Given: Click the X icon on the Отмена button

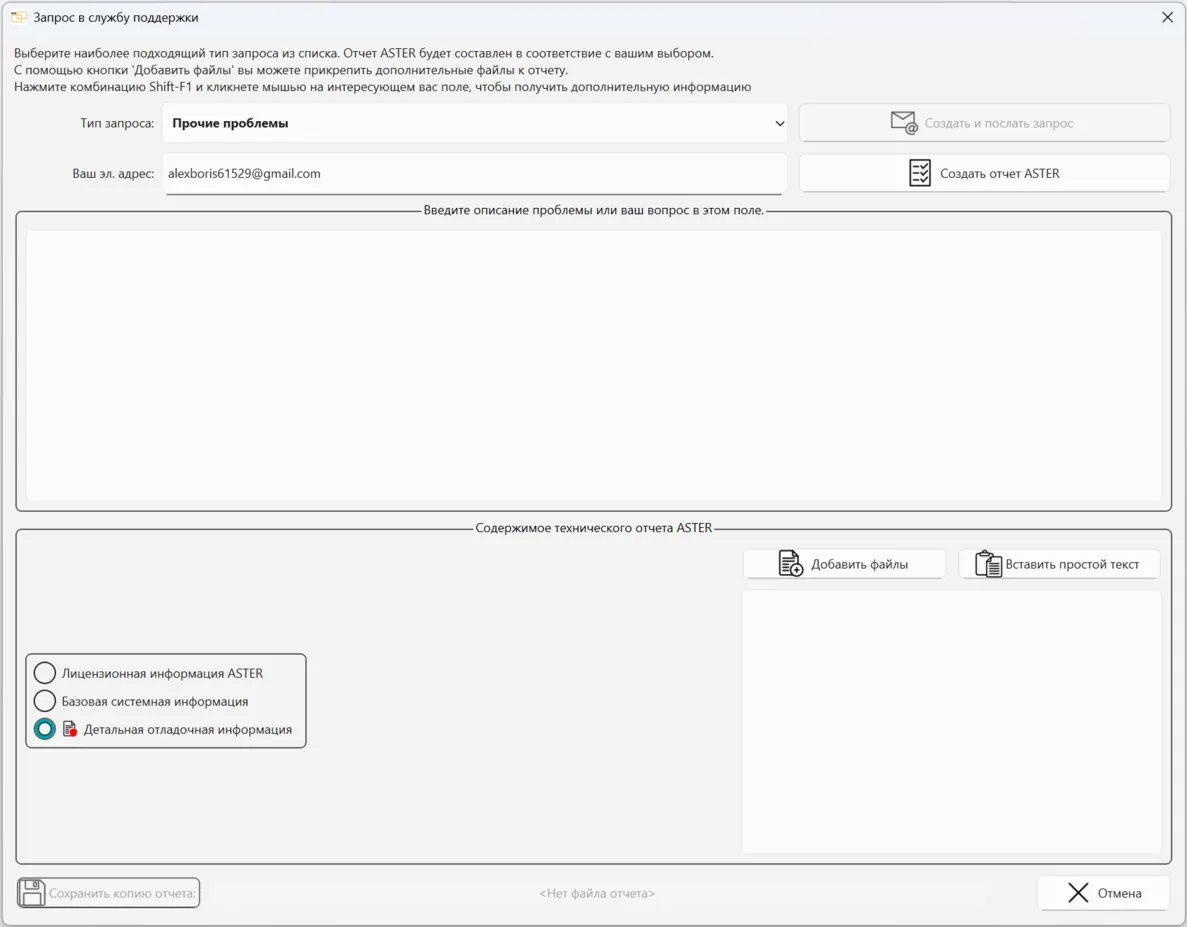Looking at the screenshot, I should tap(1078, 893).
